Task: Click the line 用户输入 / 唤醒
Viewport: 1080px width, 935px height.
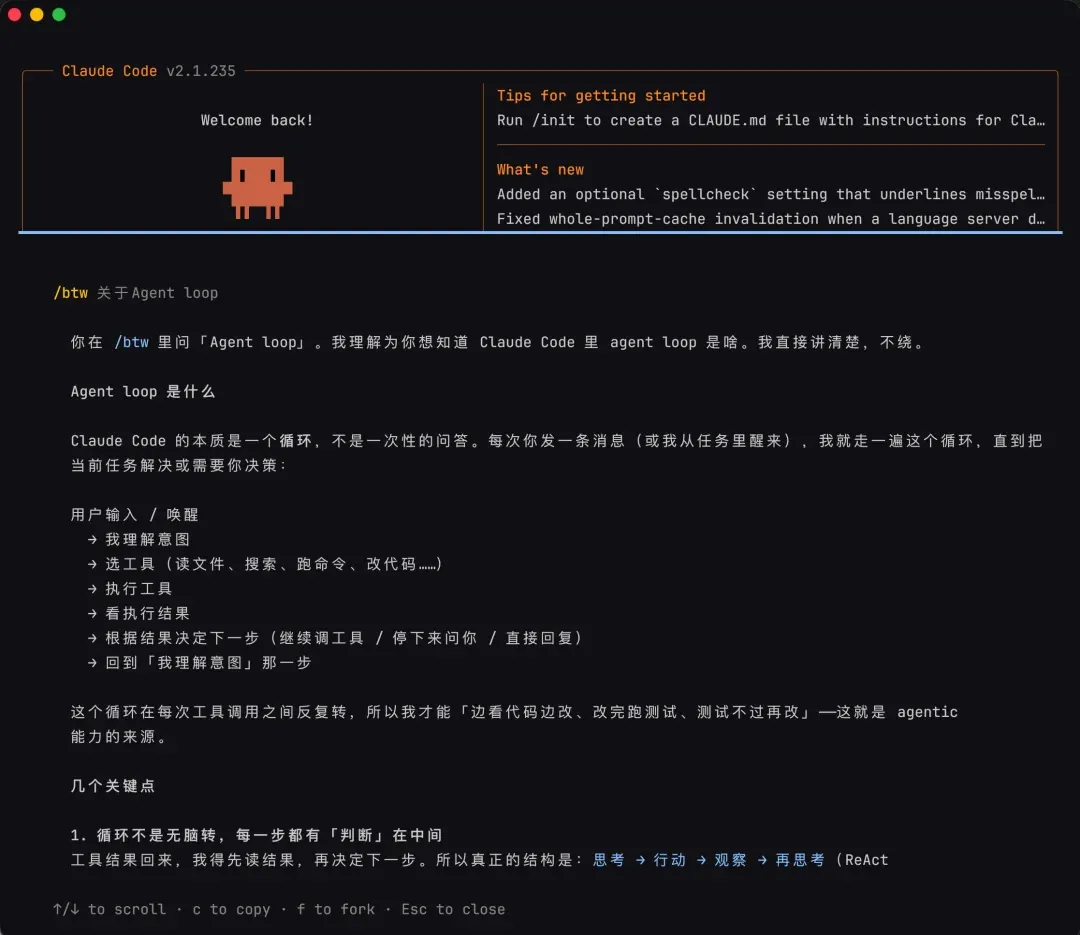Action: [x=134, y=515]
